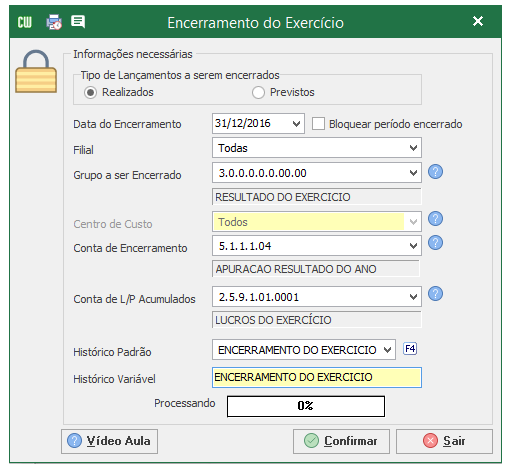Image resolution: width=509 pixels, height=472 pixels.
Task: Click help icon beside Grupo a ser Encerrado
Action: 435,172
